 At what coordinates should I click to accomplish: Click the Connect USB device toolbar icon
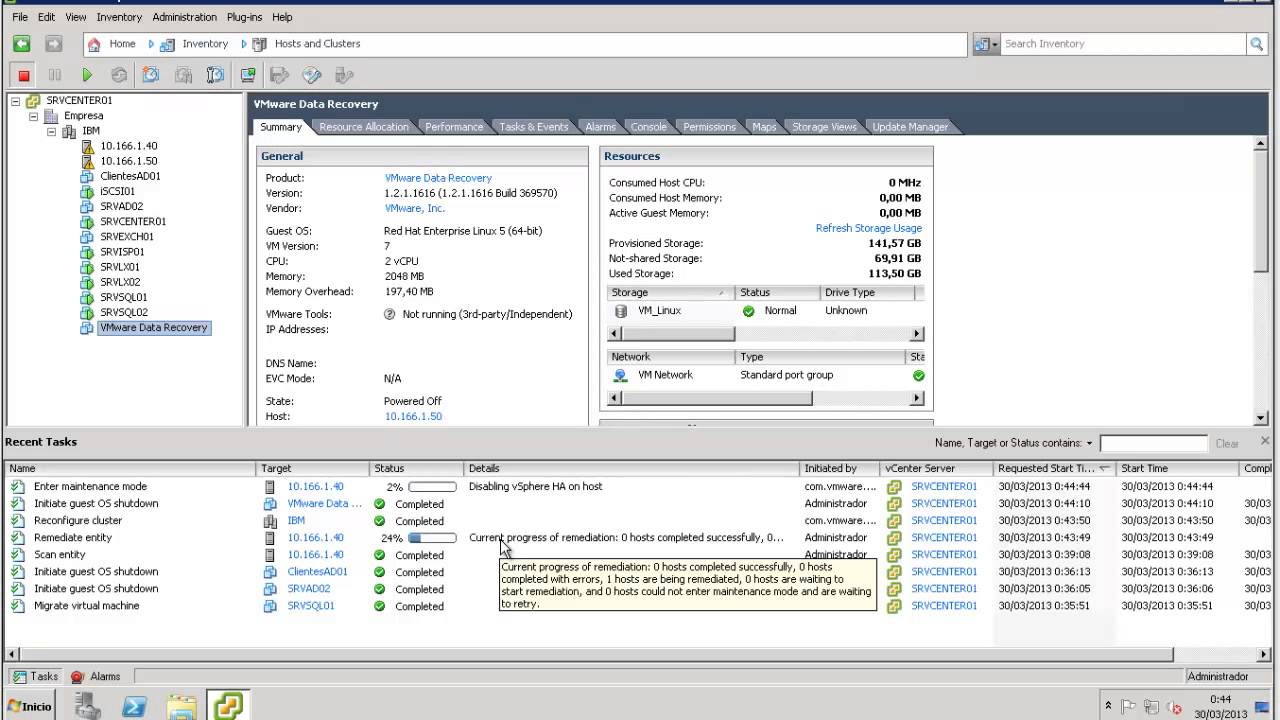pos(344,75)
